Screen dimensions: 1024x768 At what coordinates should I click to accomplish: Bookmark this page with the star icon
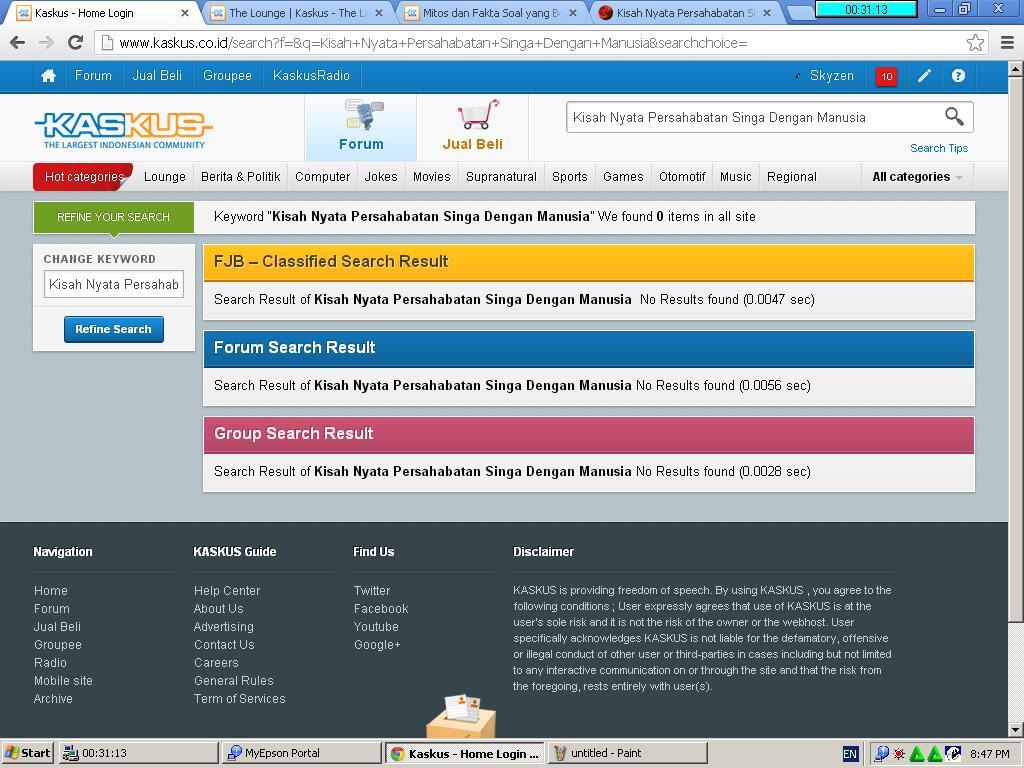tap(975, 43)
